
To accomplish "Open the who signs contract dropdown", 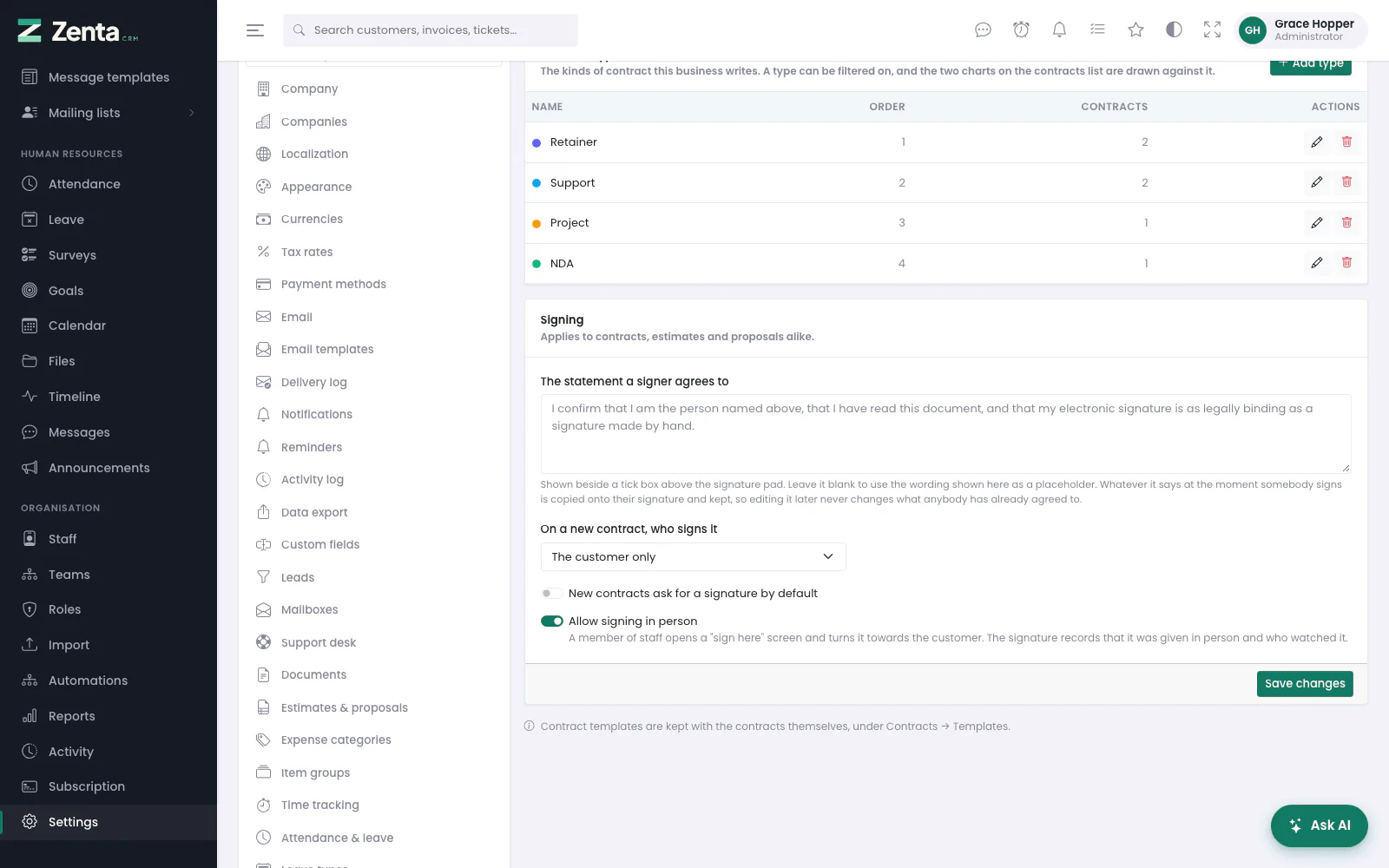I will [x=693, y=557].
